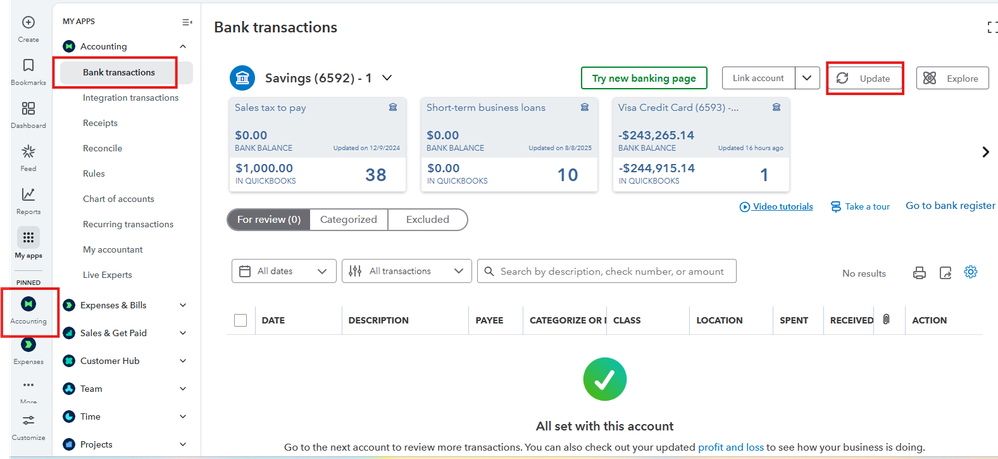Expand the Link account dropdown arrow
The width and height of the screenshot is (998, 459).
[x=808, y=78]
